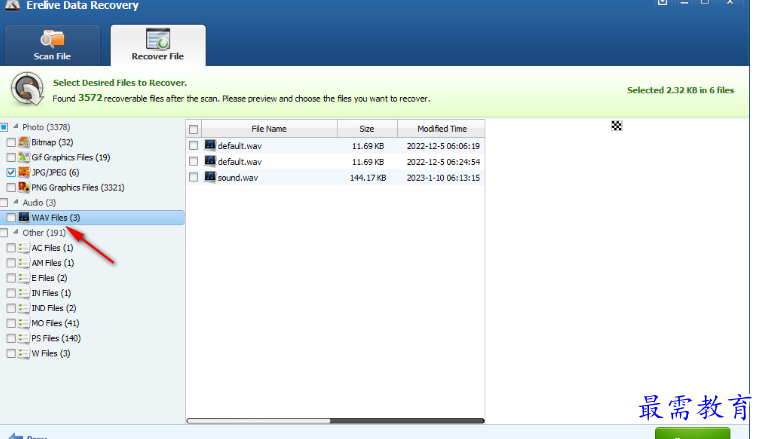Click the PNG Graphics Files icon
Viewport: 760px width, 439px height.
[24, 187]
